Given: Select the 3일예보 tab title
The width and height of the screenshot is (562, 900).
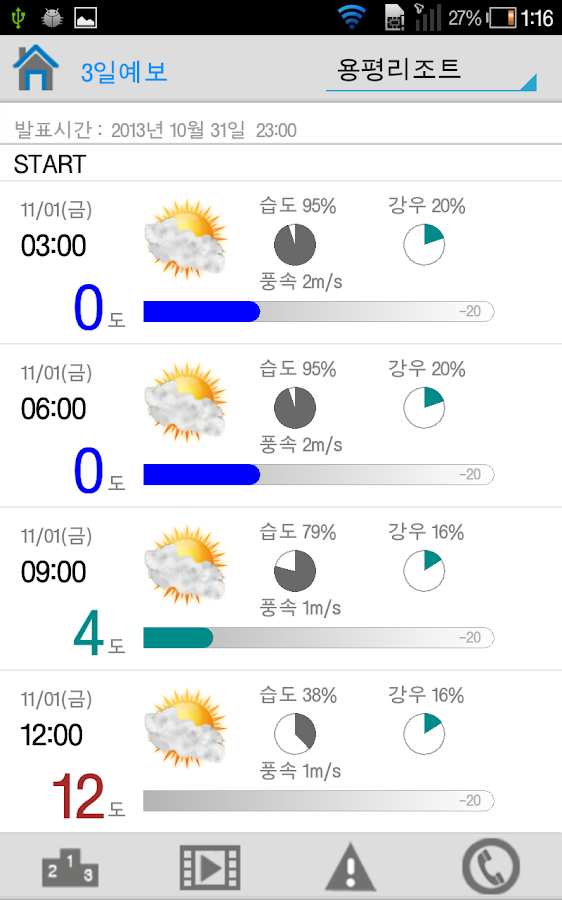Looking at the screenshot, I should coord(124,72).
